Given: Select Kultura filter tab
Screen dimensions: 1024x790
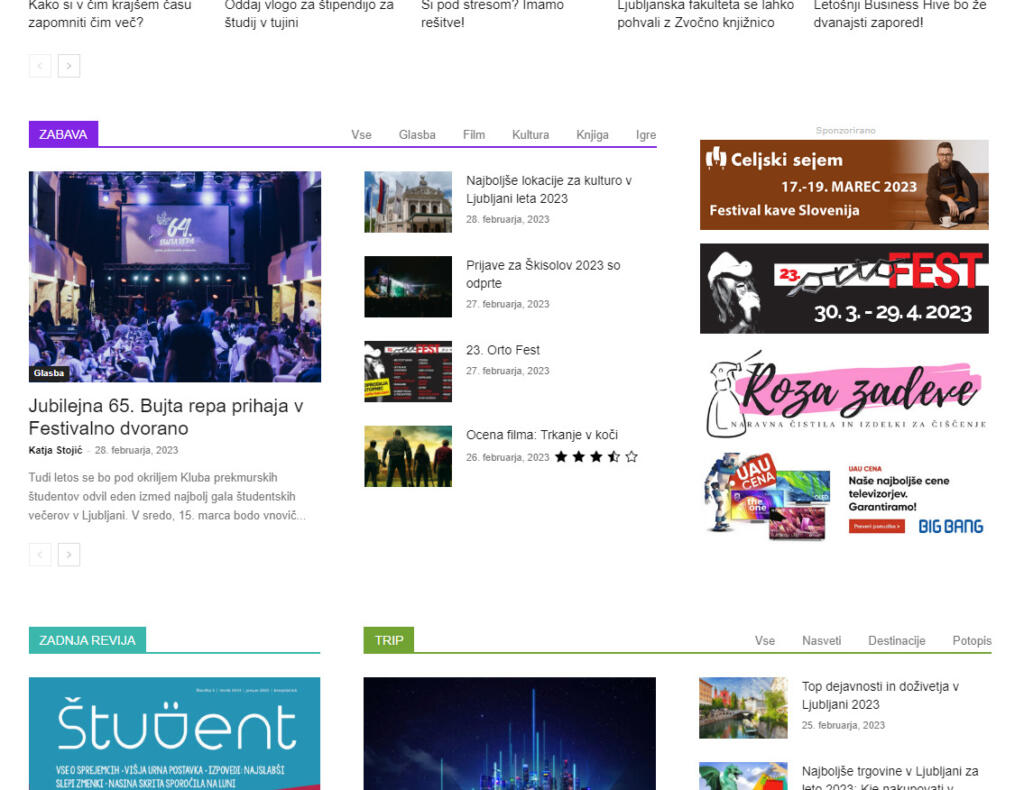Looking at the screenshot, I should (530, 135).
